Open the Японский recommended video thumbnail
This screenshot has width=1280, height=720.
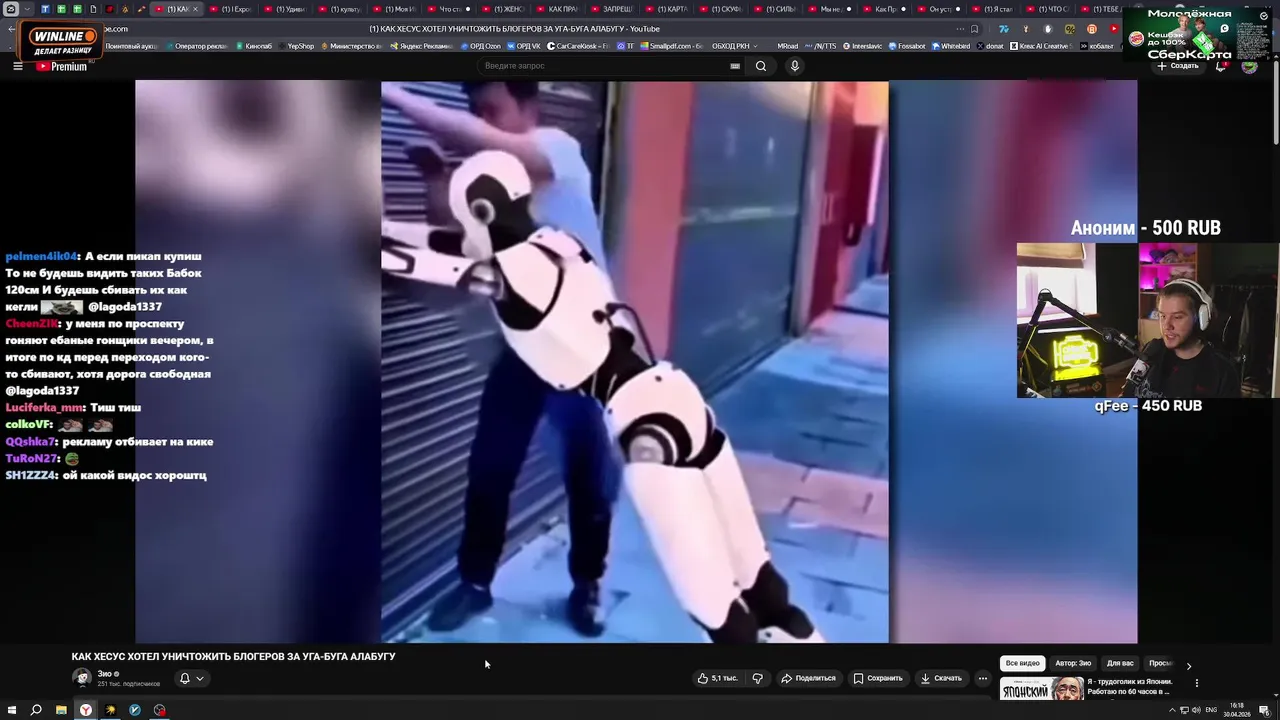click(1041, 689)
